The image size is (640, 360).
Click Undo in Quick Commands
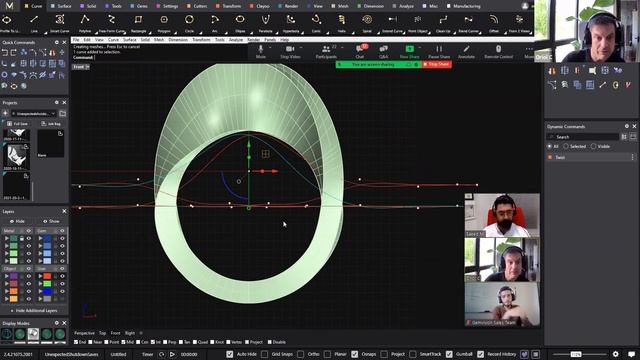pos(5,53)
